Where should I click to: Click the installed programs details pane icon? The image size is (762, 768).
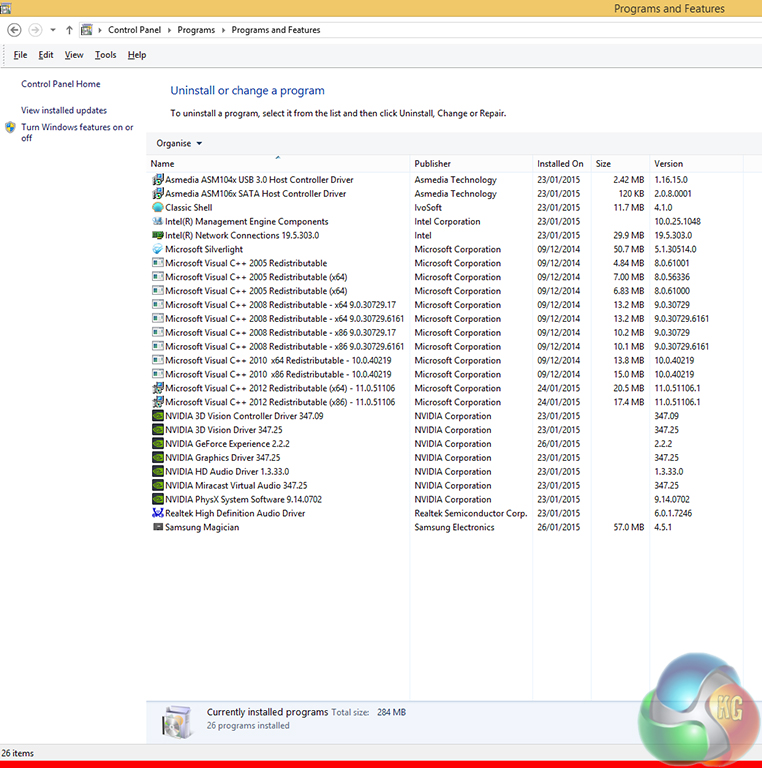[x=177, y=721]
